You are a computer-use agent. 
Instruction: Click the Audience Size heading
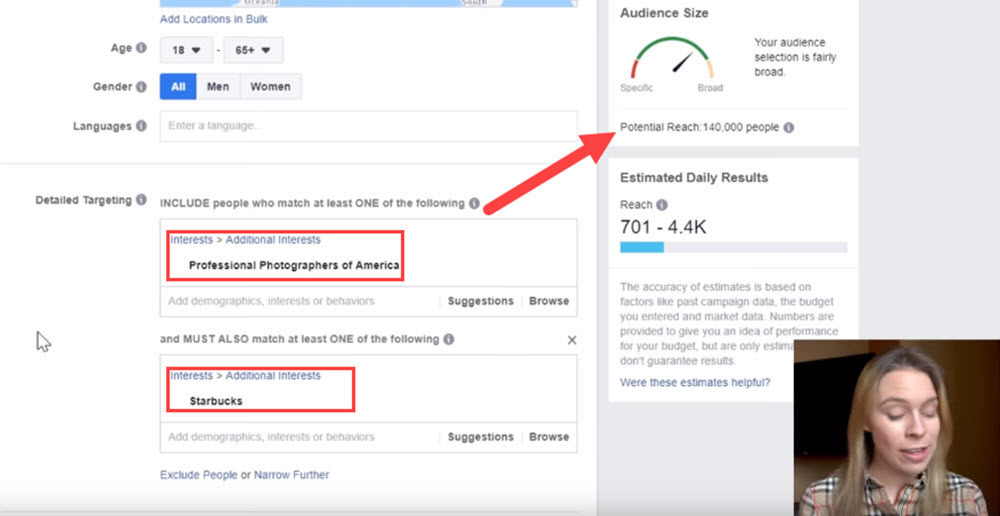click(664, 13)
